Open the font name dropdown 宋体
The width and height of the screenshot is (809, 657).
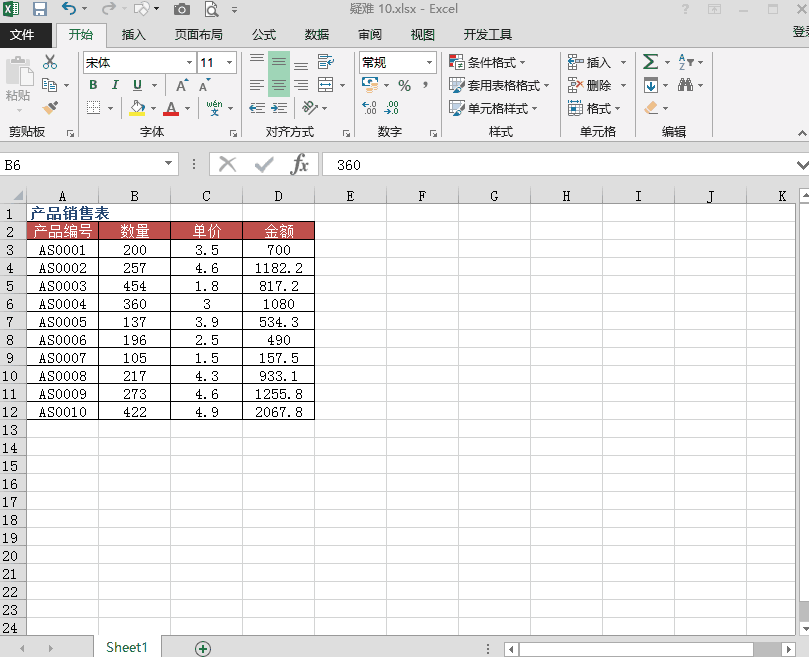189,62
